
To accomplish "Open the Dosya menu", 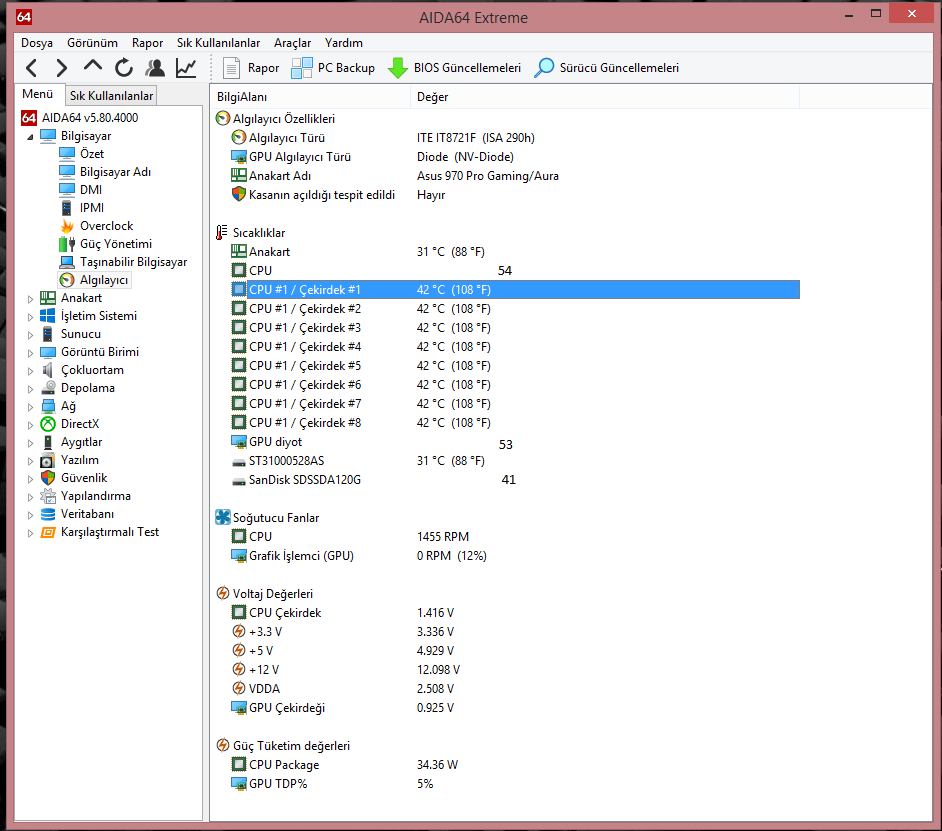I will click(x=37, y=43).
